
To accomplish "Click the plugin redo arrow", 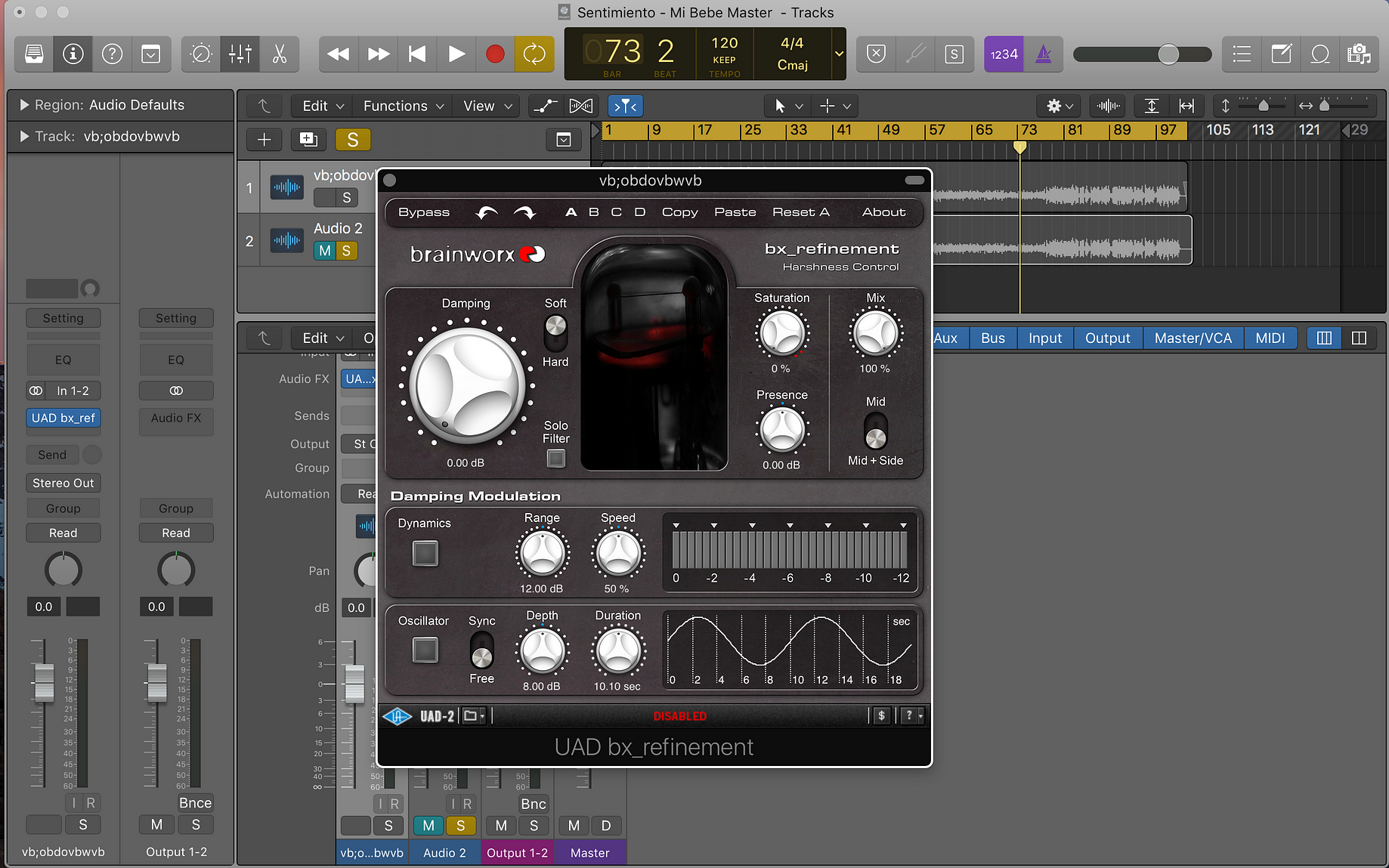I will pos(524,213).
